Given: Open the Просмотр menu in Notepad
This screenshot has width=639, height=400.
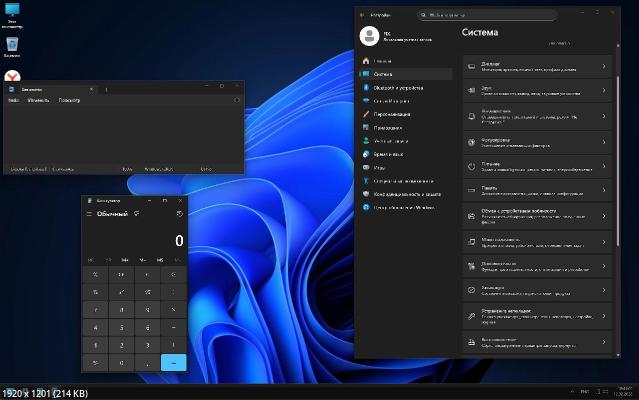Looking at the screenshot, I should tap(70, 100).
